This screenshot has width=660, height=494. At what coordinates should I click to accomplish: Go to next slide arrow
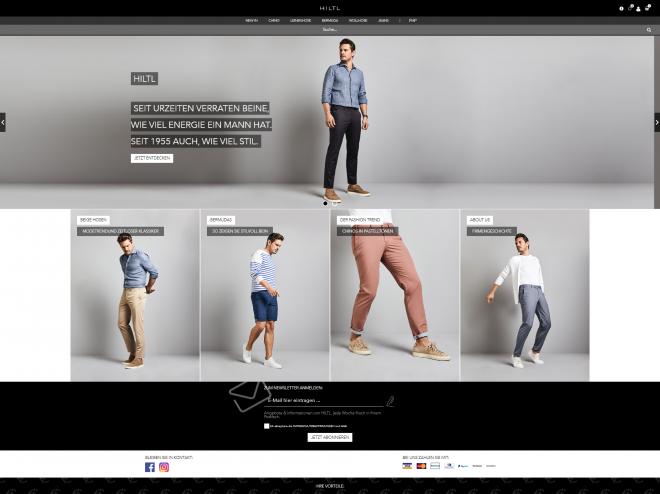pyautogui.click(x=657, y=122)
